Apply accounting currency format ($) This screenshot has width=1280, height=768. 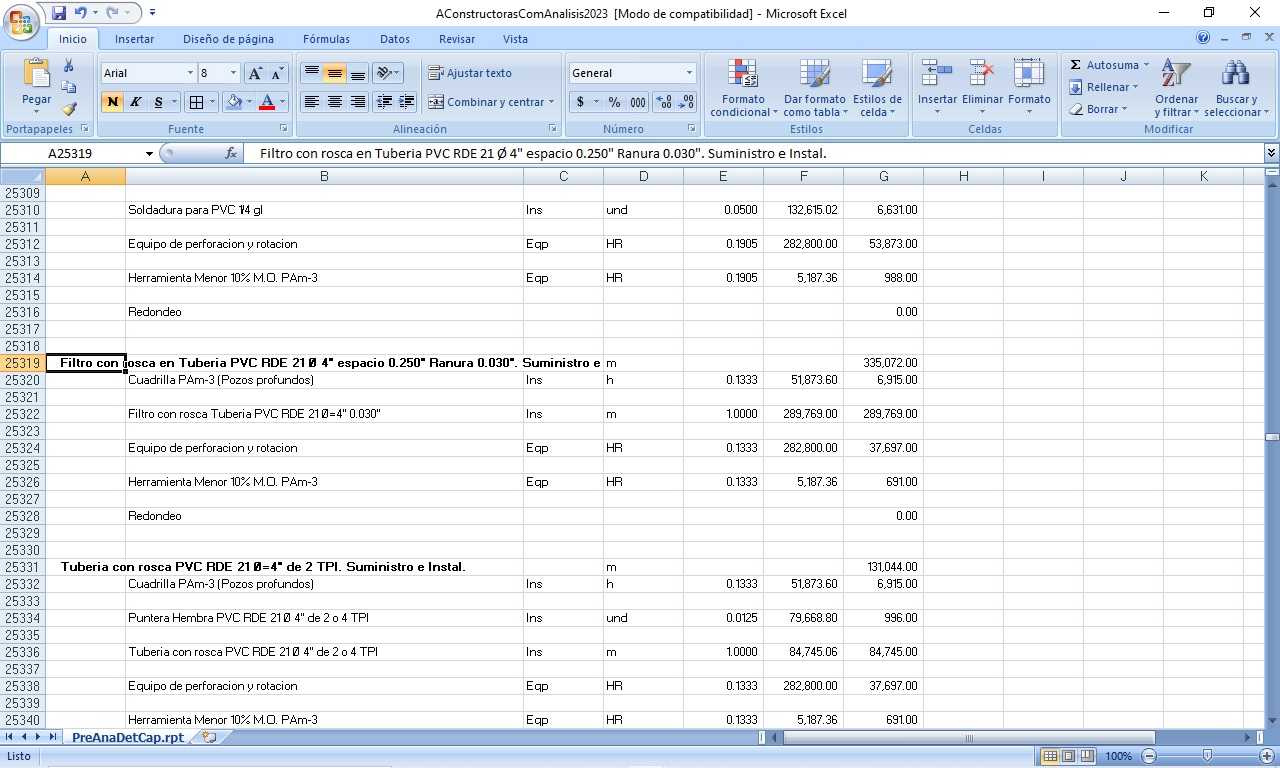[581, 102]
